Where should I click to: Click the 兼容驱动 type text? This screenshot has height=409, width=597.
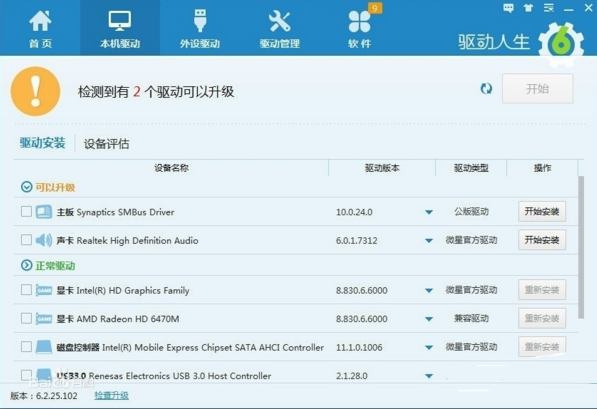pyautogui.click(x=471, y=318)
